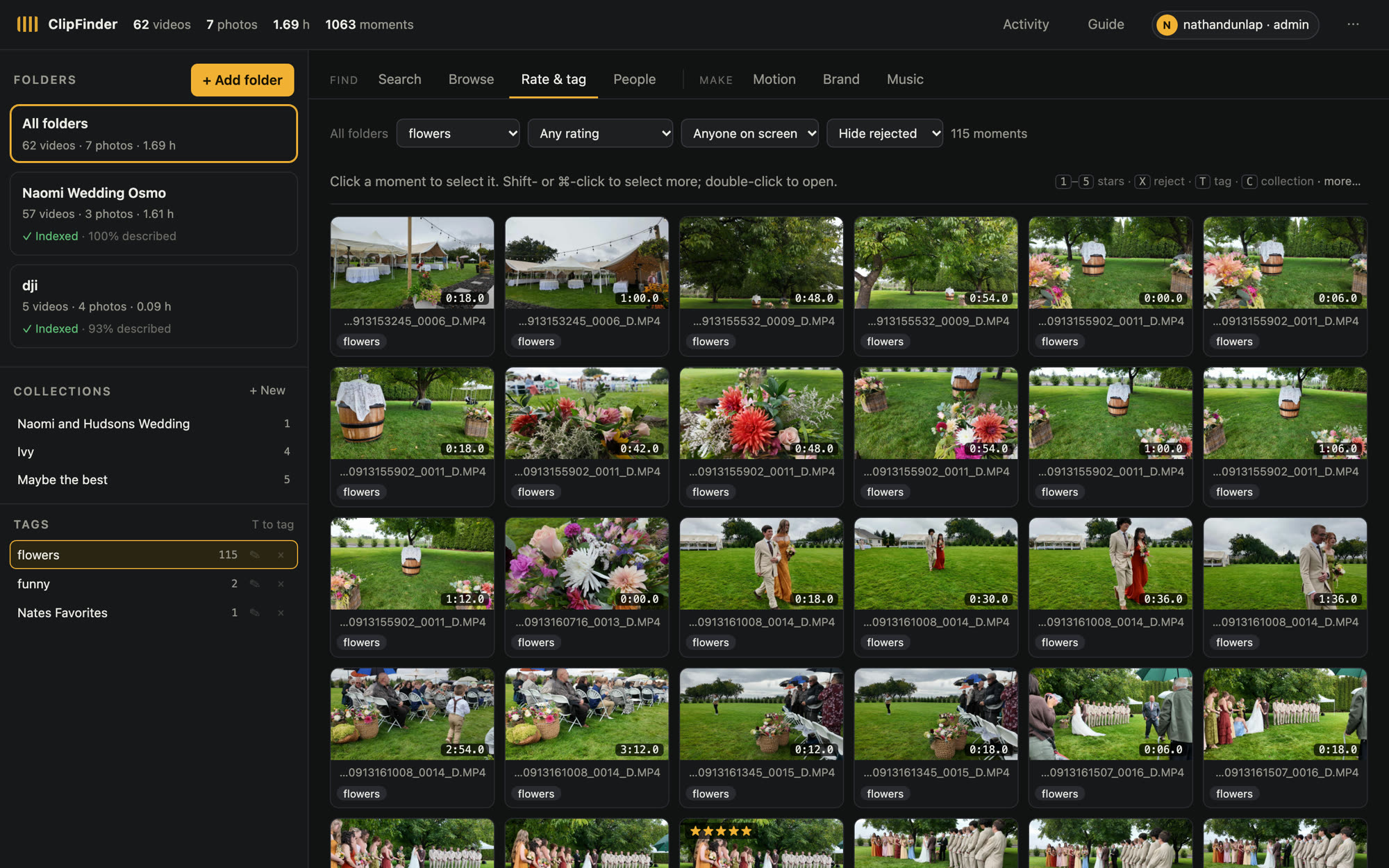Select the funny tag row
Image resolution: width=1389 pixels, height=868 pixels.
click(x=153, y=584)
